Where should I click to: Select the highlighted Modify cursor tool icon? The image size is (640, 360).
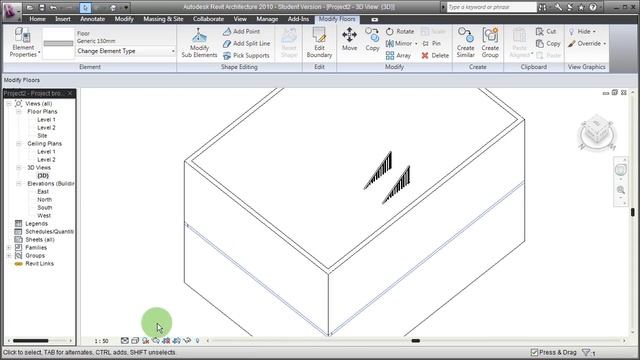pyautogui.click(x=85, y=8)
